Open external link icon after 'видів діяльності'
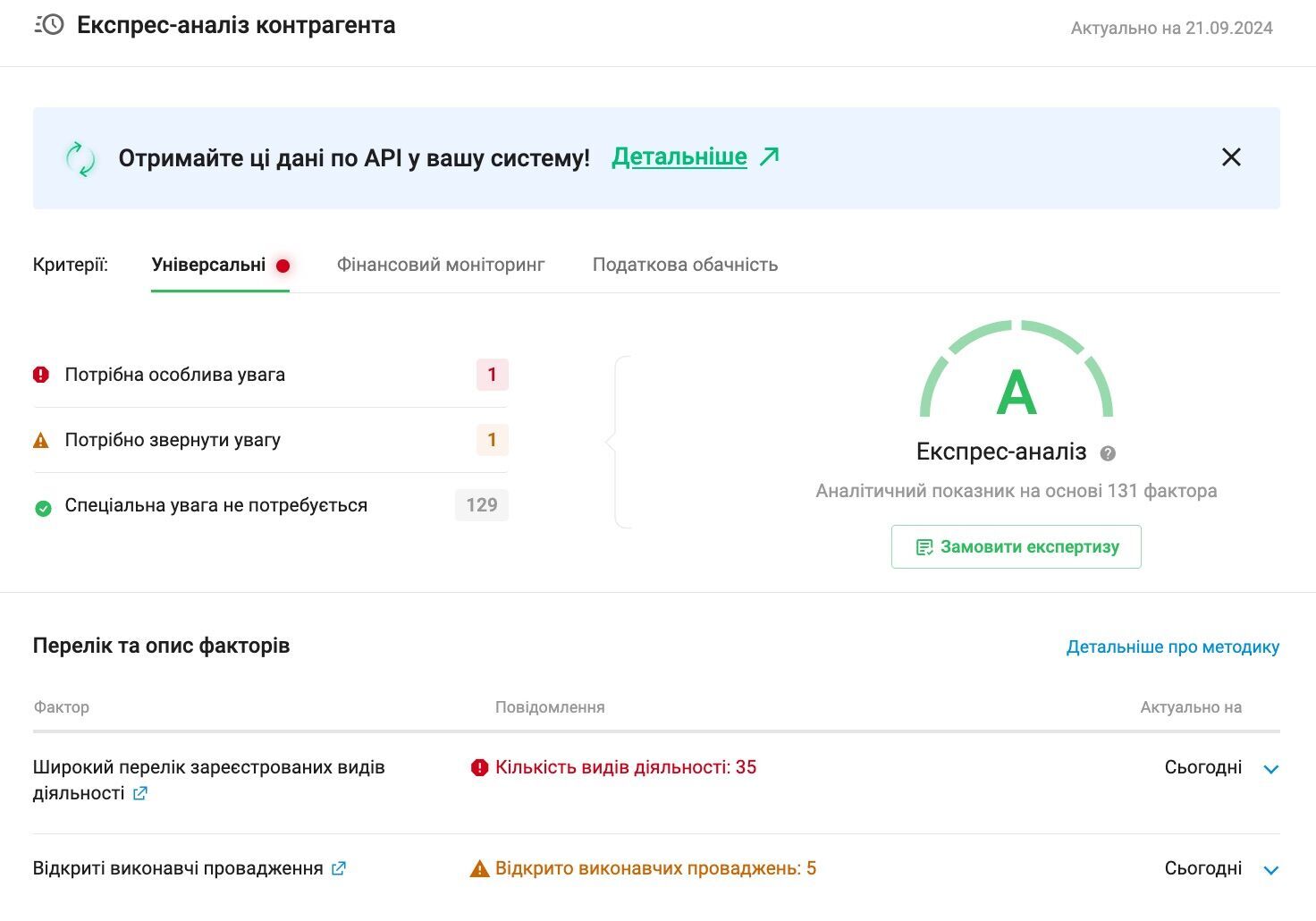 point(140,793)
